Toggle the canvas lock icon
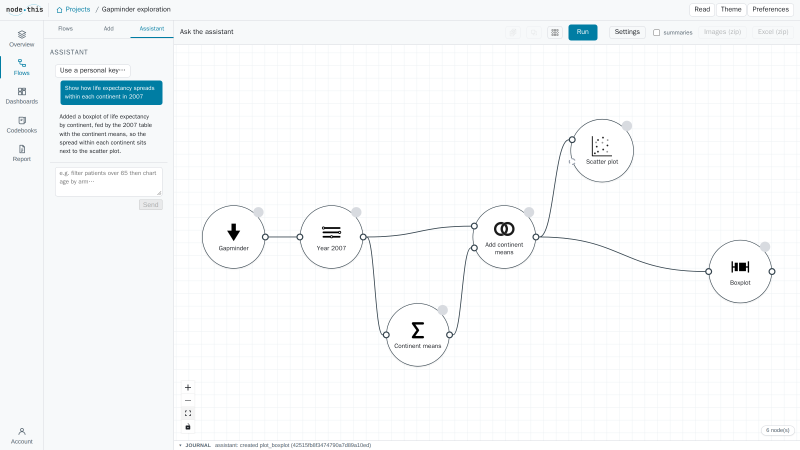 click(x=188, y=427)
